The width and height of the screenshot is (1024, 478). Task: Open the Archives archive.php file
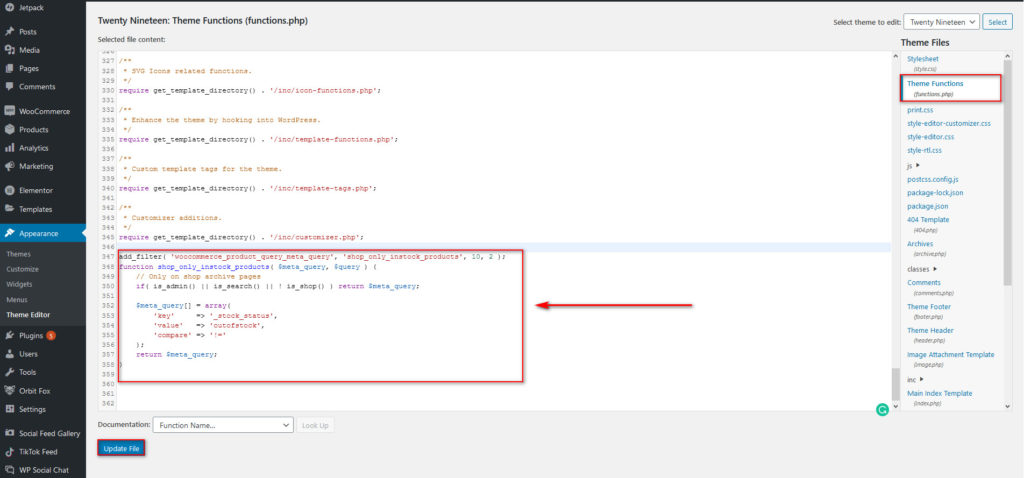[x=920, y=244]
